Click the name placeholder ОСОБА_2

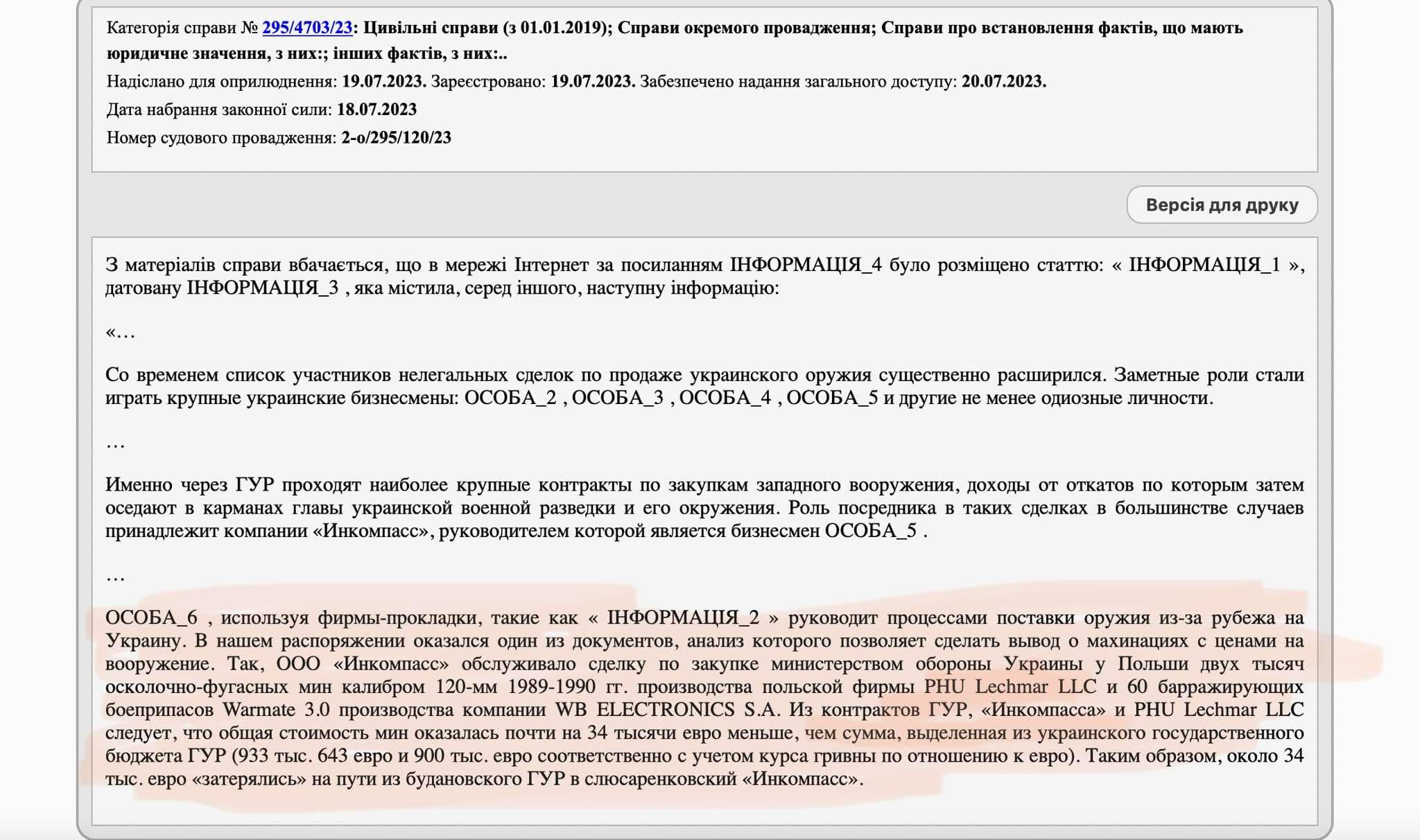(x=510, y=398)
